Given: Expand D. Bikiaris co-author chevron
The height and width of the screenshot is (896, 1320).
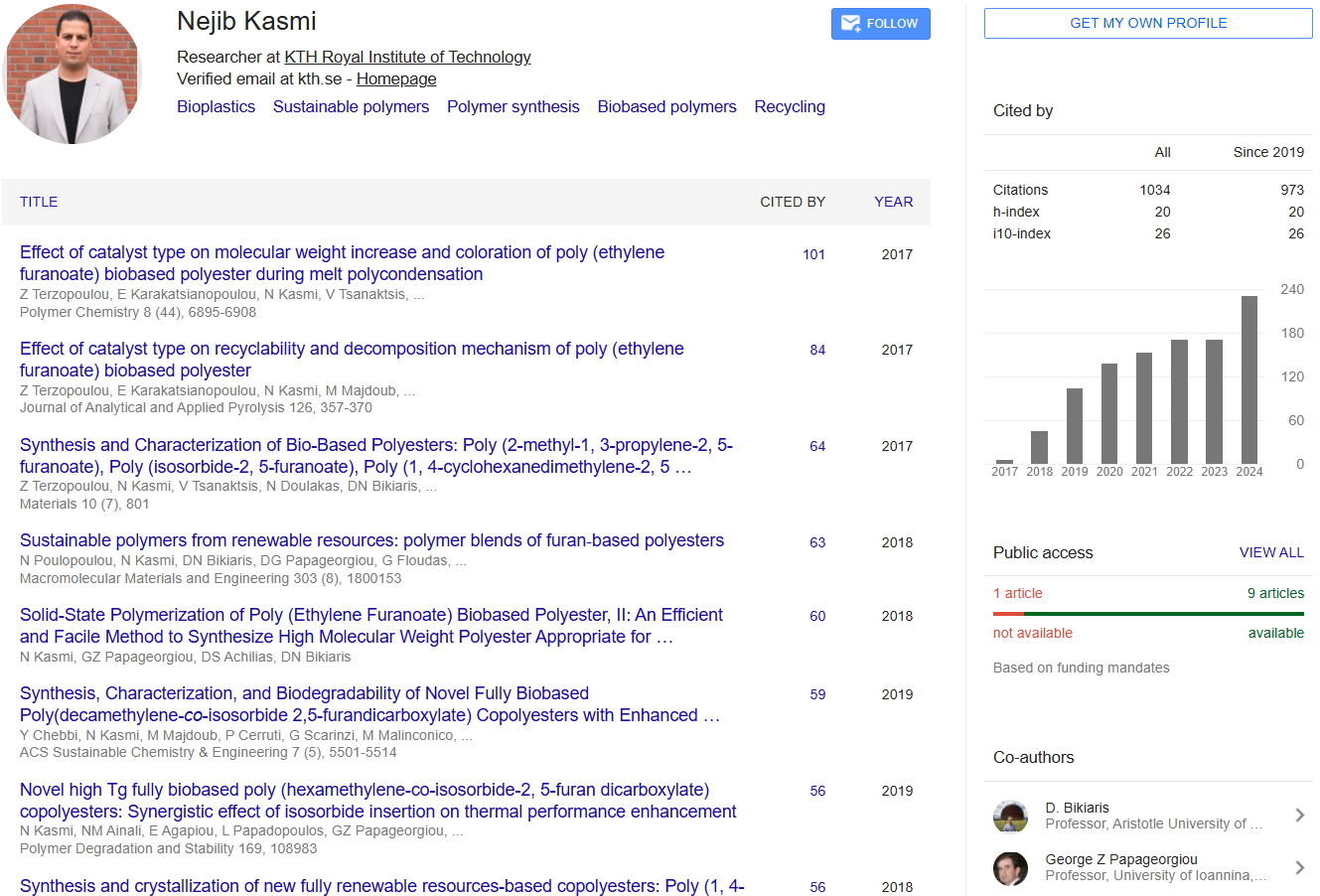Looking at the screenshot, I should (1299, 816).
